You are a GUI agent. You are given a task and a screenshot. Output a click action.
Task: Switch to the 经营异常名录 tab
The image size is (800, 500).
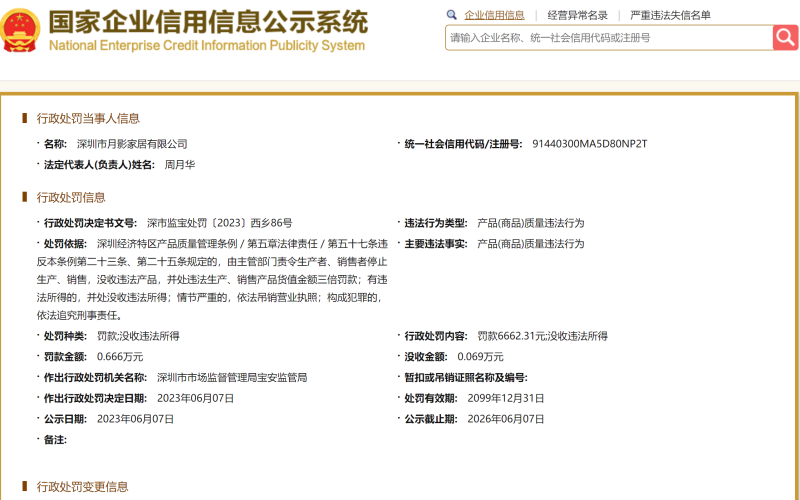pyautogui.click(x=578, y=15)
